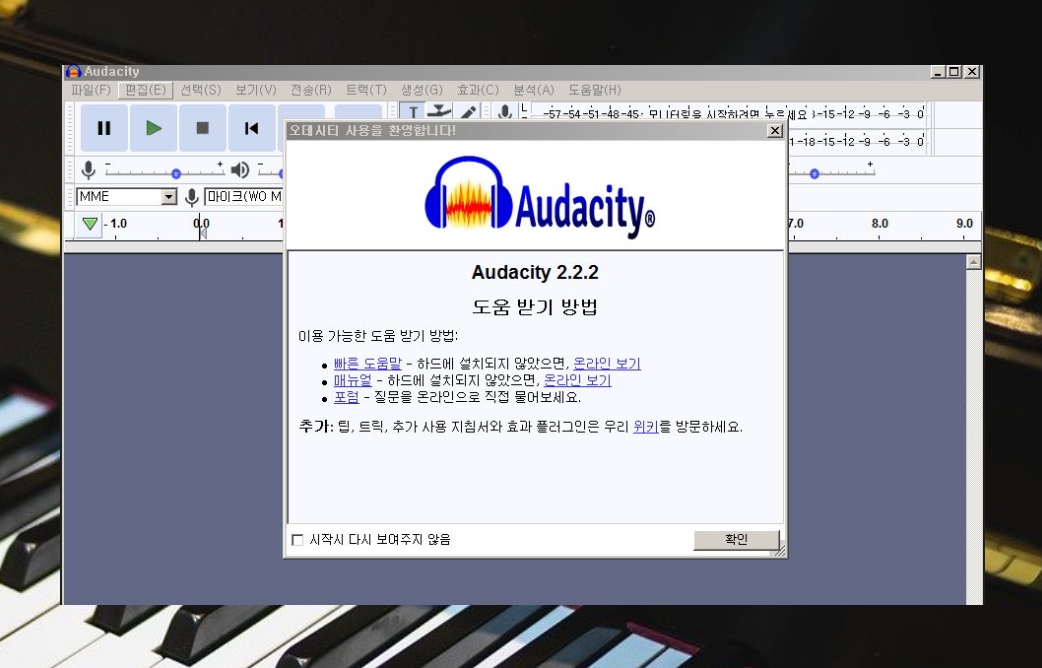Enable '시작시 다시 보여주지 않음' checkbox
Viewport: 1042px width, 668px height.
(298, 540)
